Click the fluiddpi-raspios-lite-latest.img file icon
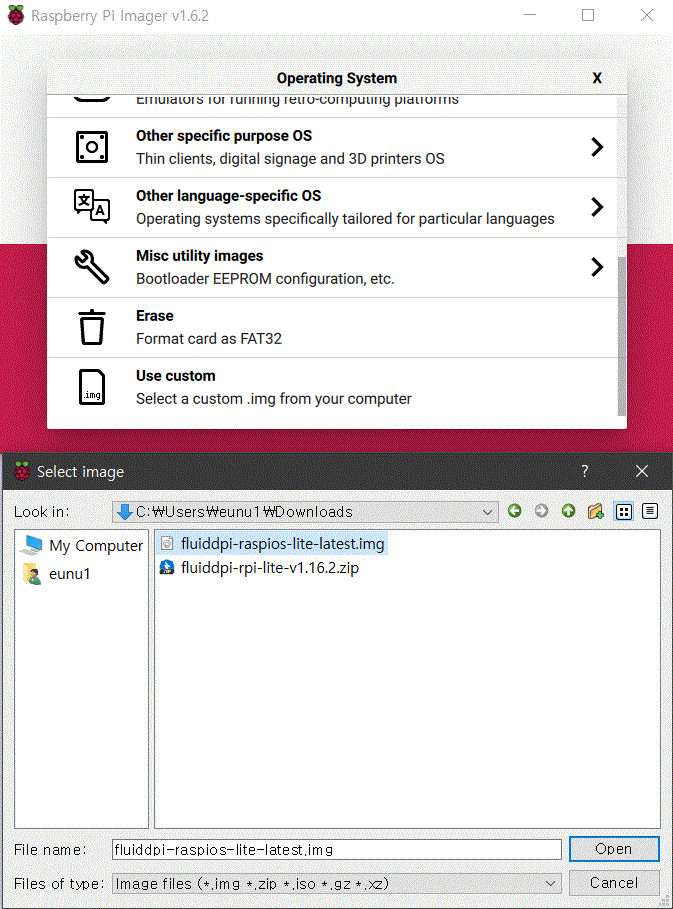 167,543
